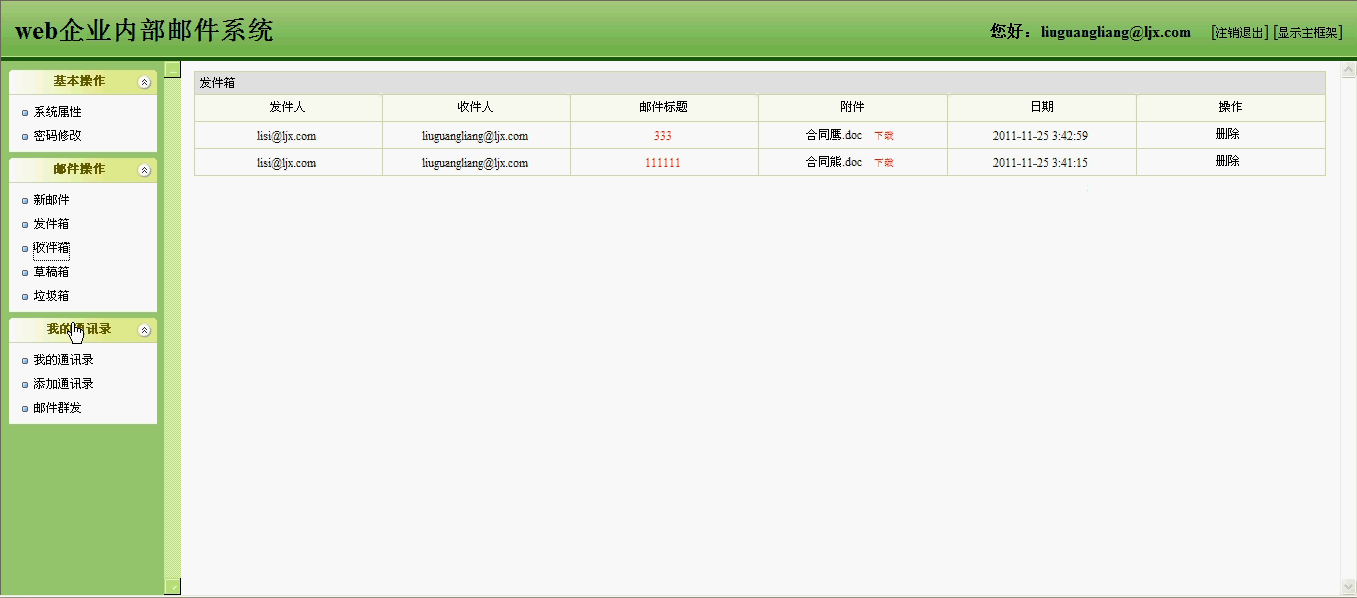The height and width of the screenshot is (598, 1357).
Task: Collapse the 我的通讯录 panel header
Action: 144,330
